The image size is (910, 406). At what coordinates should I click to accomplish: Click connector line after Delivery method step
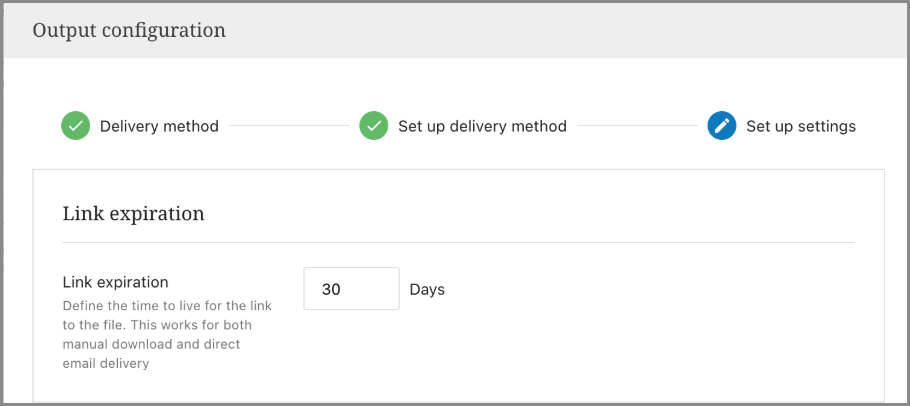point(289,126)
